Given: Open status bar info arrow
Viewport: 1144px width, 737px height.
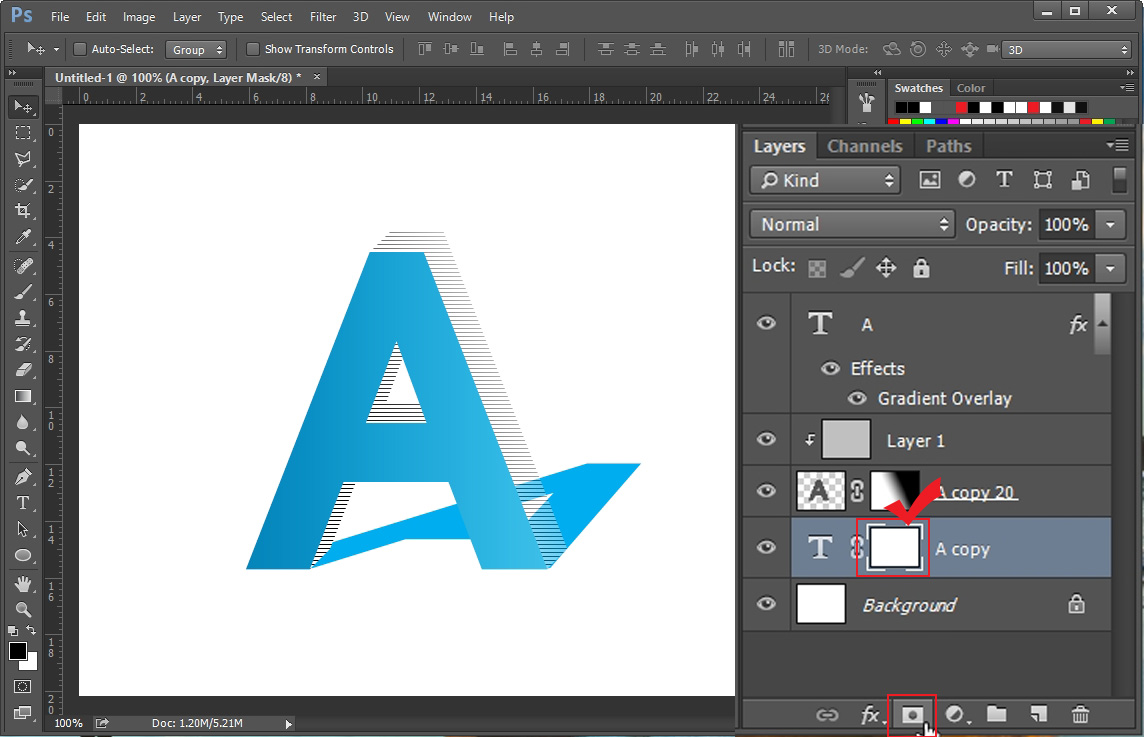Looking at the screenshot, I should pos(289,724).
